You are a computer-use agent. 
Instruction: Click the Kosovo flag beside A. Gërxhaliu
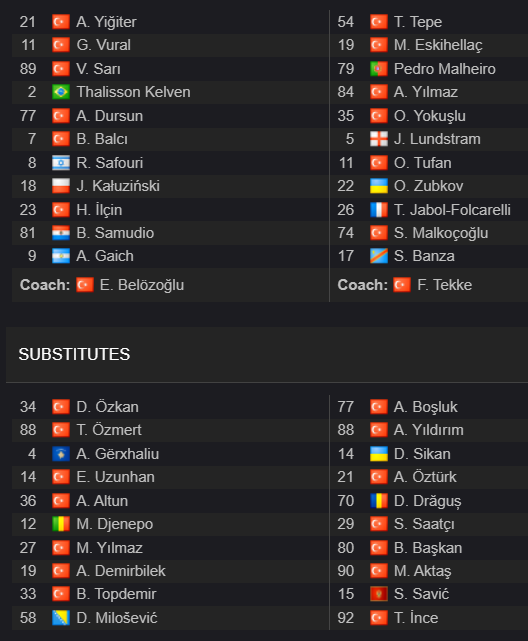(x=61, y=454)
